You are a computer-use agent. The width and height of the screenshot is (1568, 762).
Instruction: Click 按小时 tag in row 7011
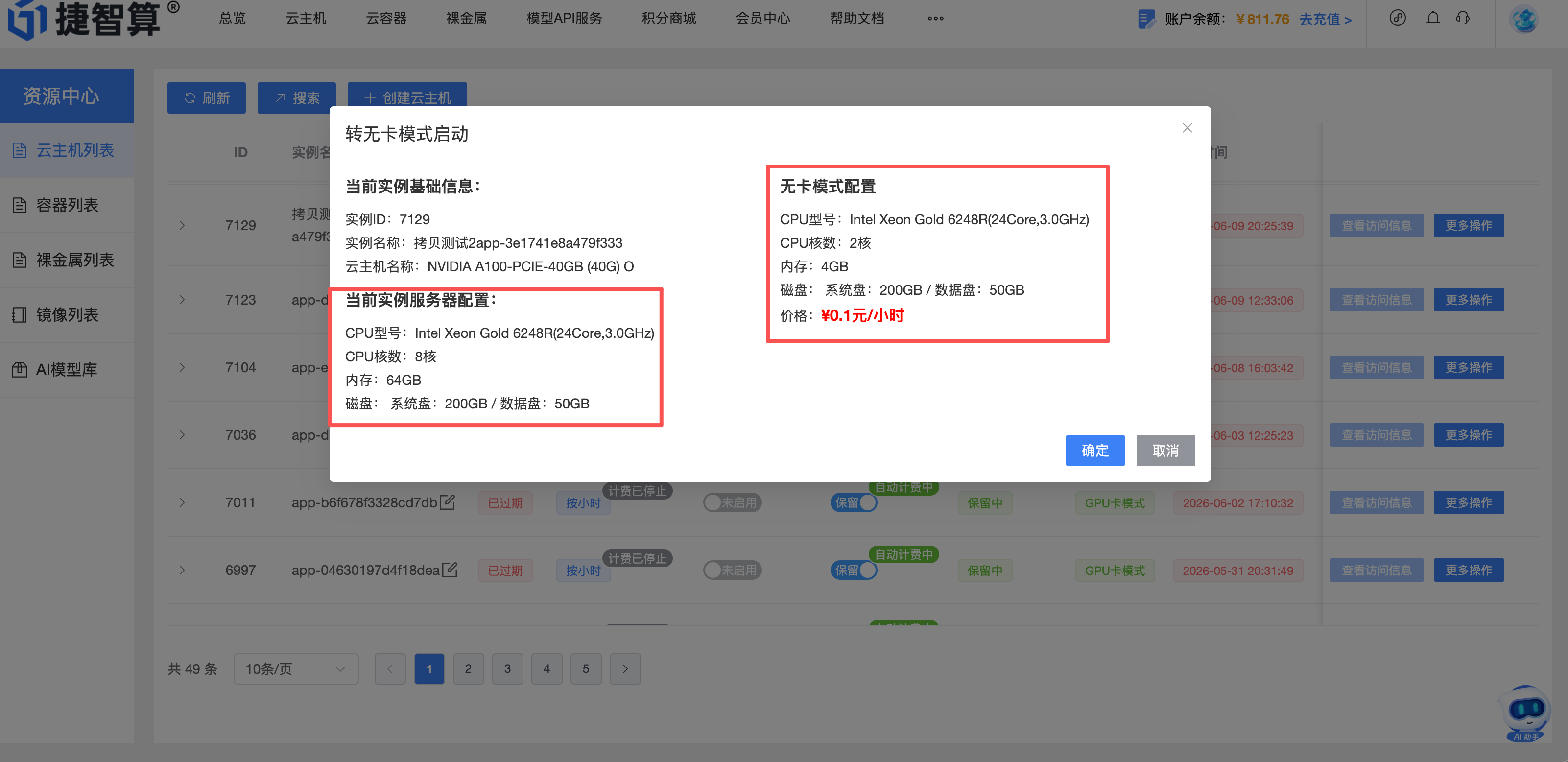coord(583,503)
